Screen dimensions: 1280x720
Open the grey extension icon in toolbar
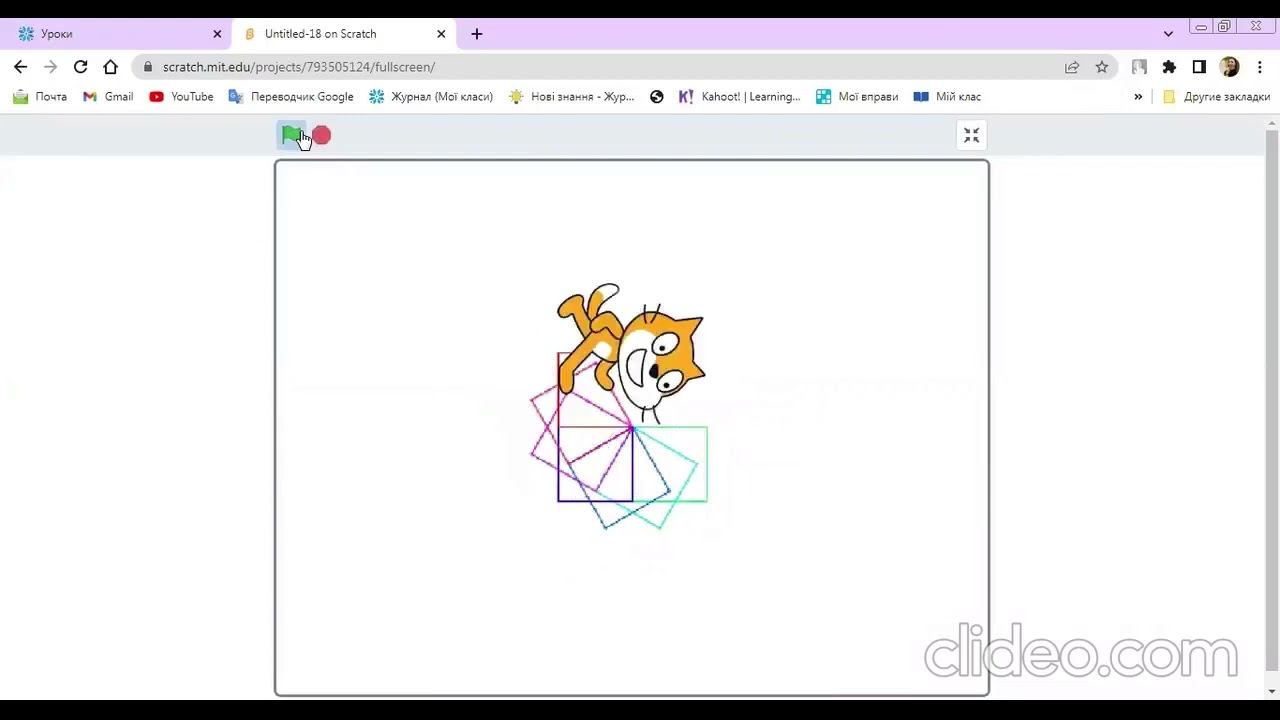(x=1139, y=67)
